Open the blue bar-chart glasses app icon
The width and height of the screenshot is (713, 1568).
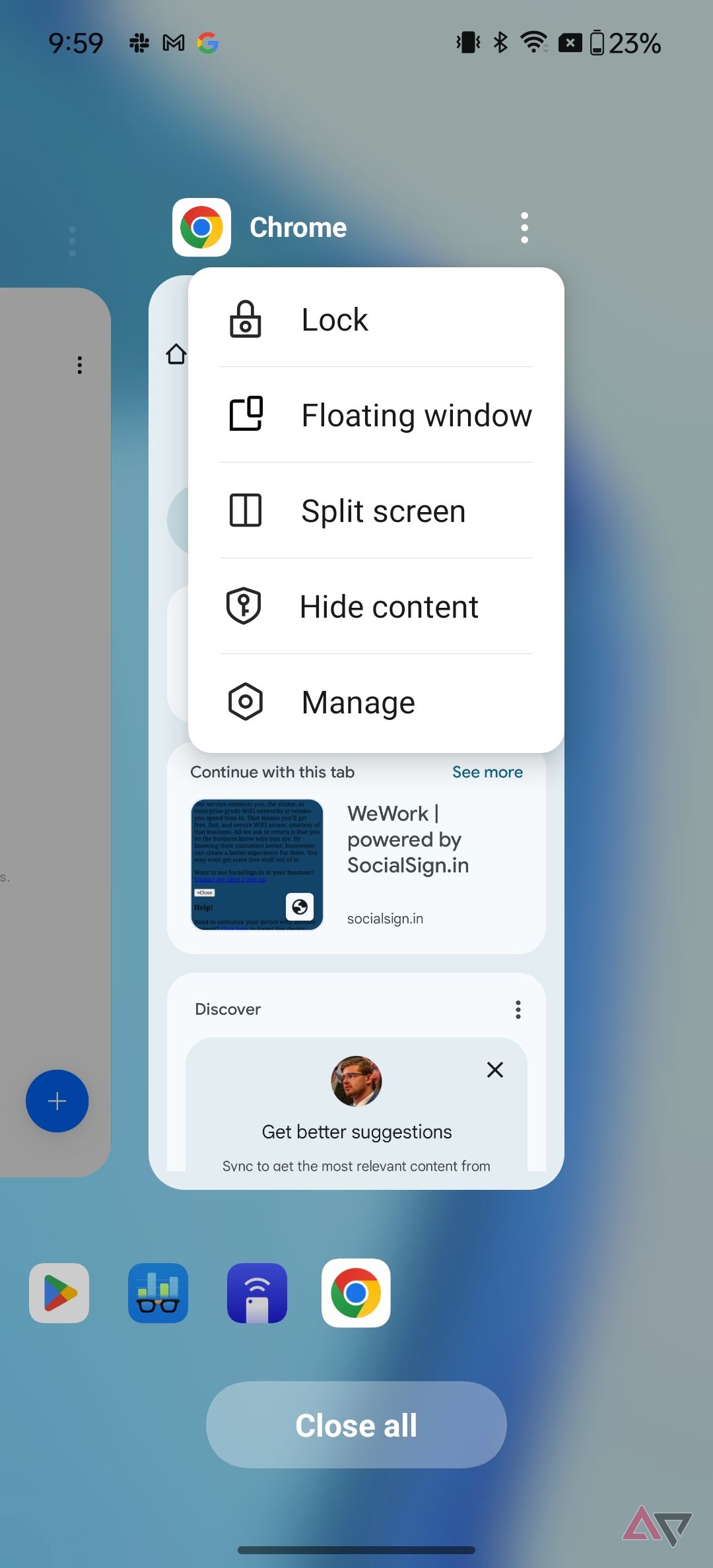click(x=158, y=1293)
